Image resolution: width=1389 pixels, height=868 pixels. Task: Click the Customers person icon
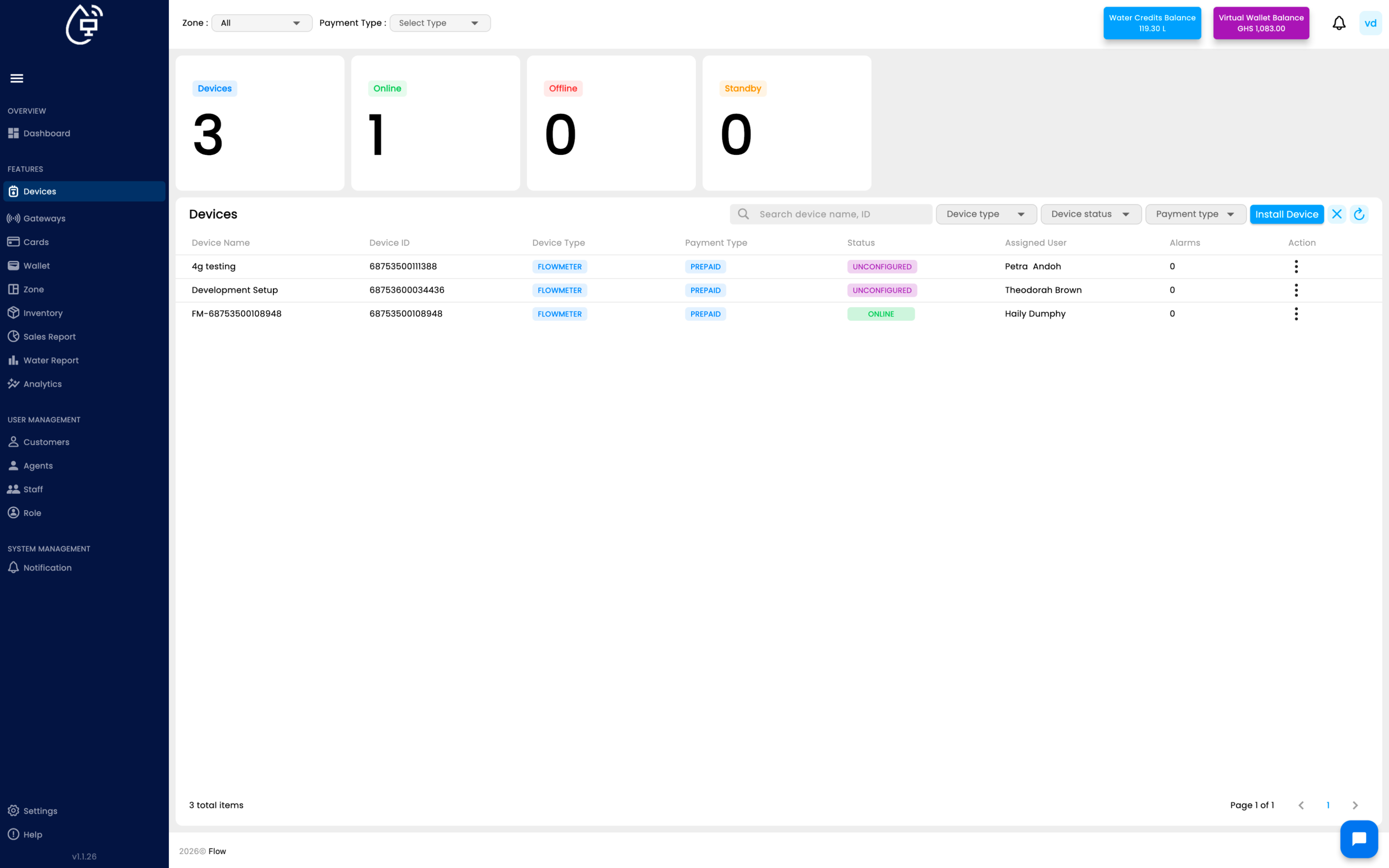tap(13, 441)
